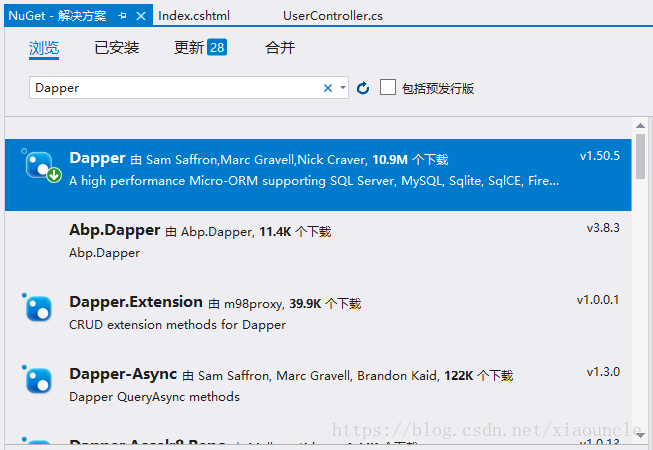Click the 122K downloads count

(459, 376)
